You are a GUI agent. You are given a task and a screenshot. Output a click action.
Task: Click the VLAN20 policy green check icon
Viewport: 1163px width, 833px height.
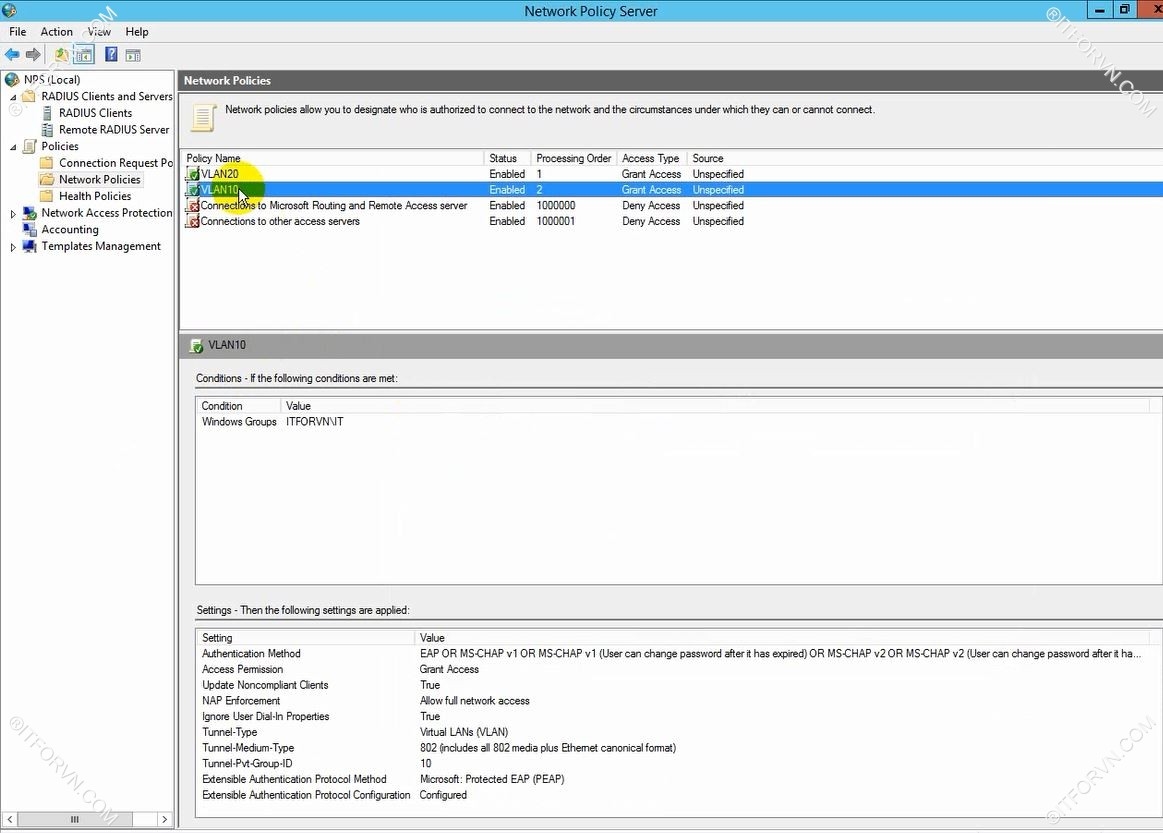(193, 174)
